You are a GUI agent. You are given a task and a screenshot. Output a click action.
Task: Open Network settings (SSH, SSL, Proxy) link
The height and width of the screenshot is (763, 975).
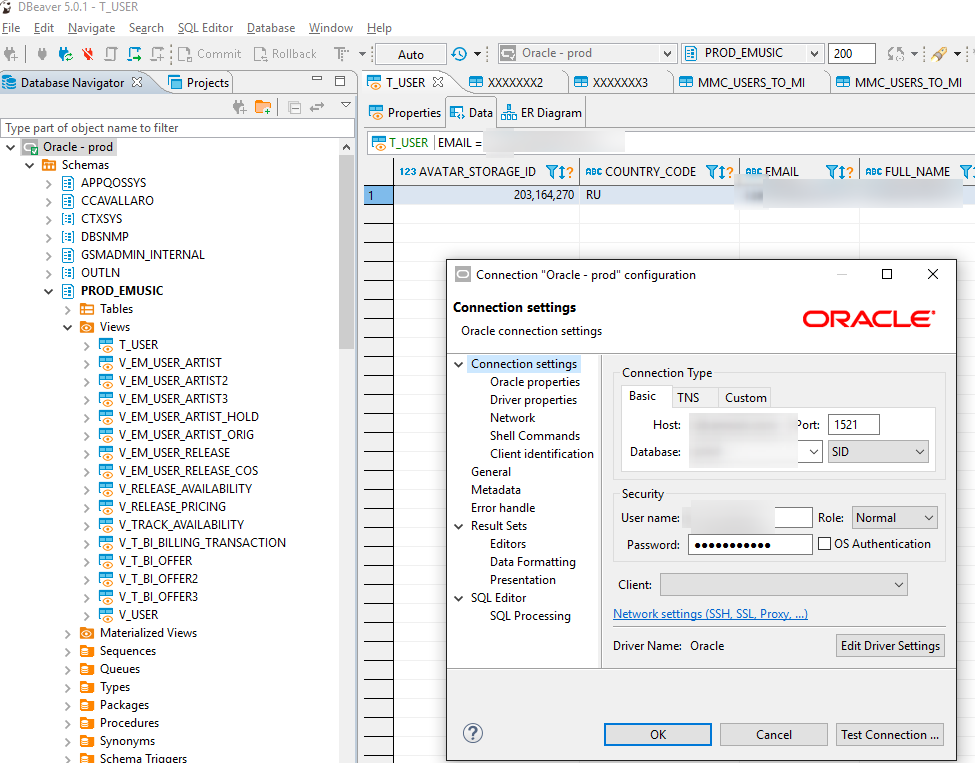pyautogui.click(x=710, y=614)
